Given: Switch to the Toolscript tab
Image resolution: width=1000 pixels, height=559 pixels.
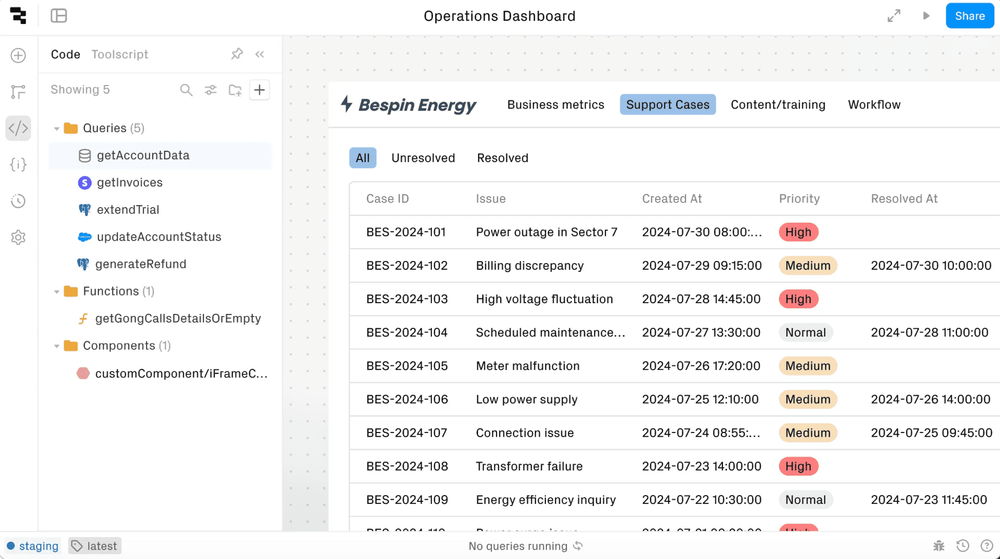Looking at the screenshot, I should click(119, 54).
